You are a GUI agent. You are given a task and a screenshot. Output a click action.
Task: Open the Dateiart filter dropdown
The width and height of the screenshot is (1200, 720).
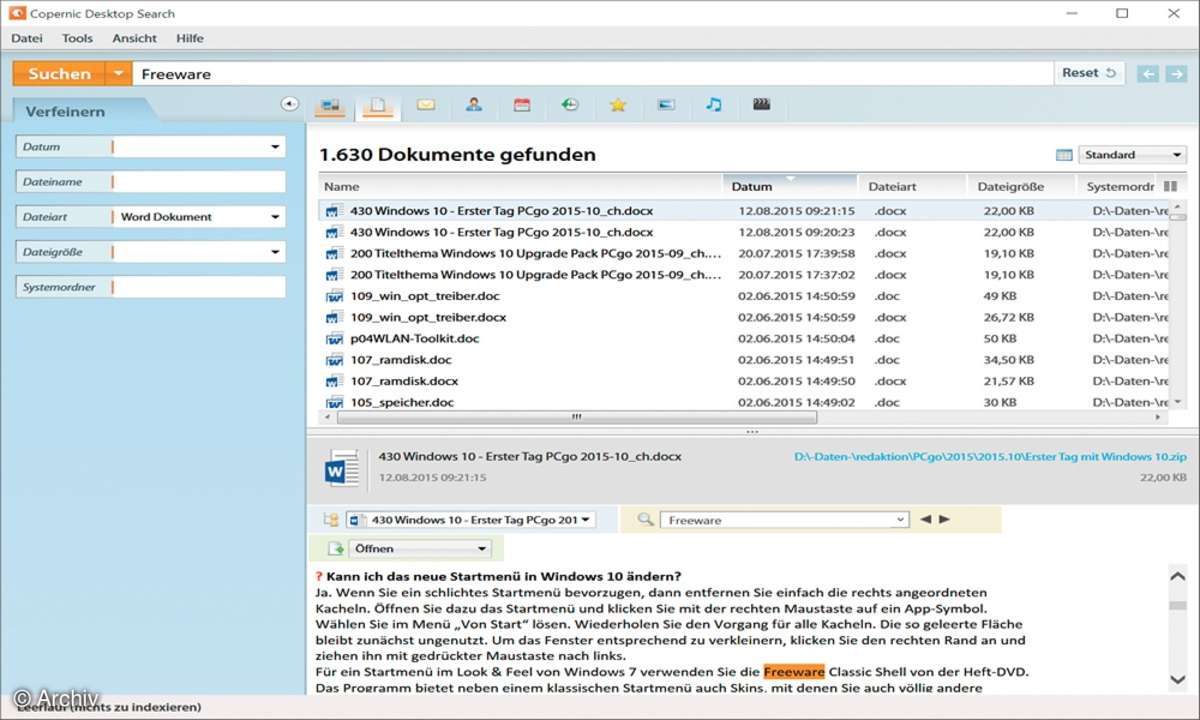click(275, 217)
